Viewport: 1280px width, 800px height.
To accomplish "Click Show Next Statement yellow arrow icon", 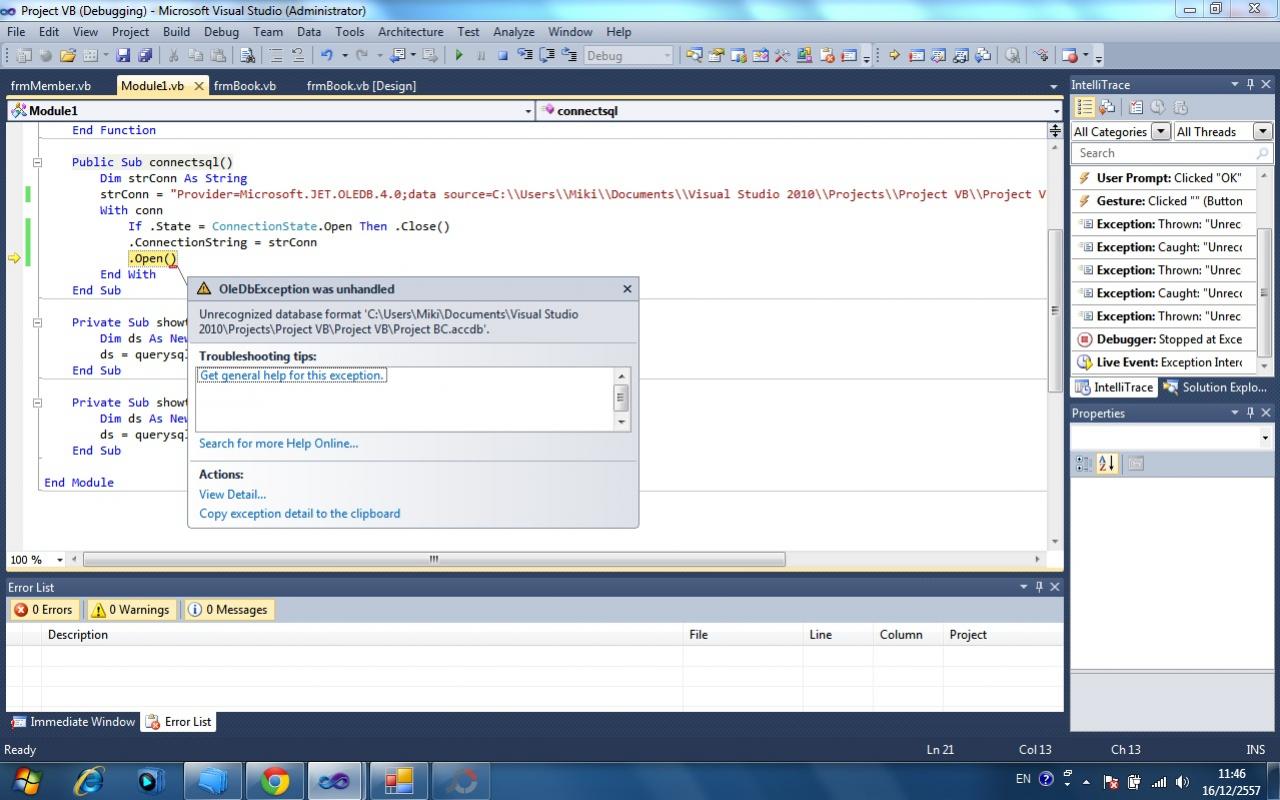I will tap(895, 56).
